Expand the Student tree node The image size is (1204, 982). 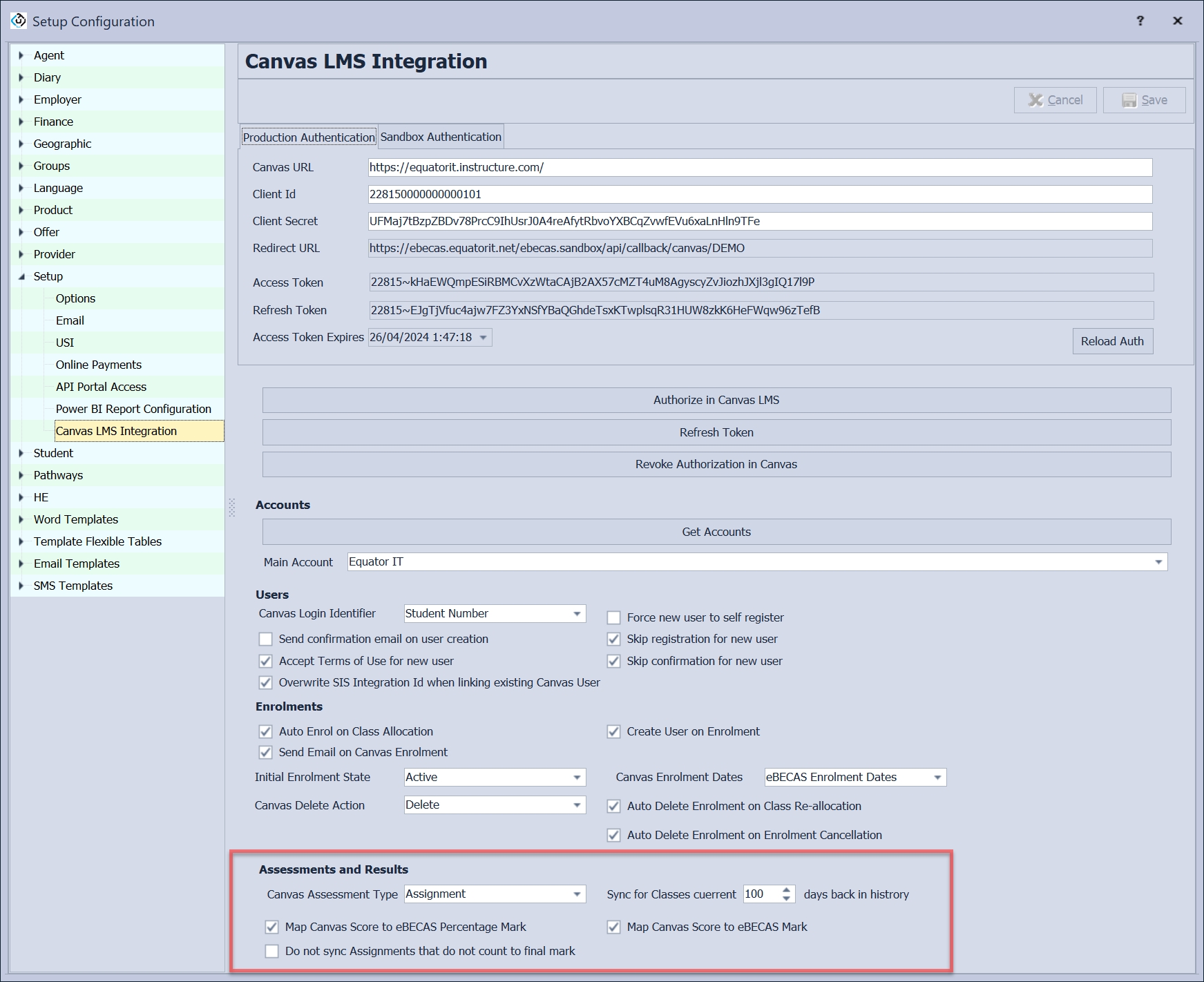[21, 453]
